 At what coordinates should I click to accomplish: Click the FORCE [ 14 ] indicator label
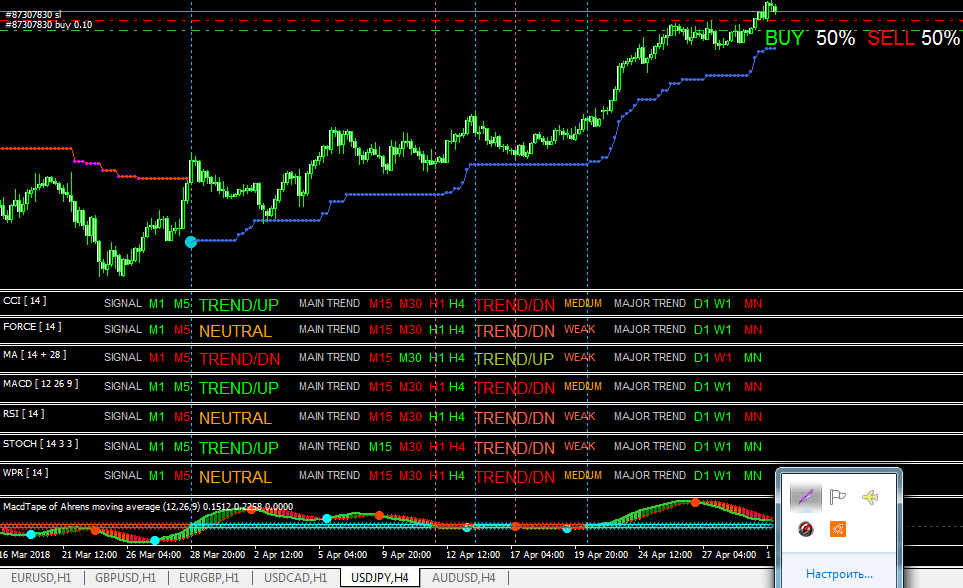[32, 327]
